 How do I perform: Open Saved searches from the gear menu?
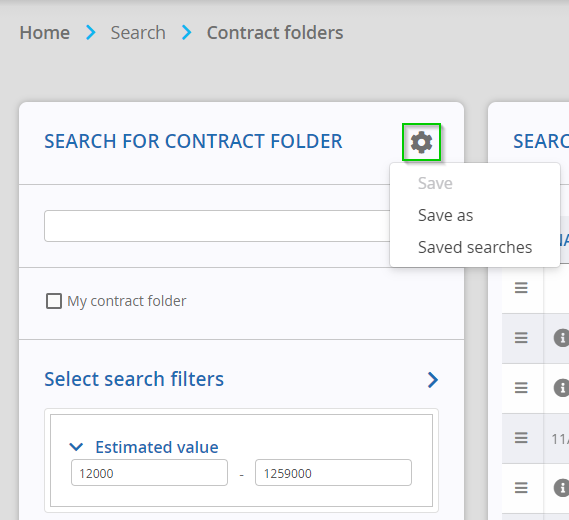click(475, 247)
